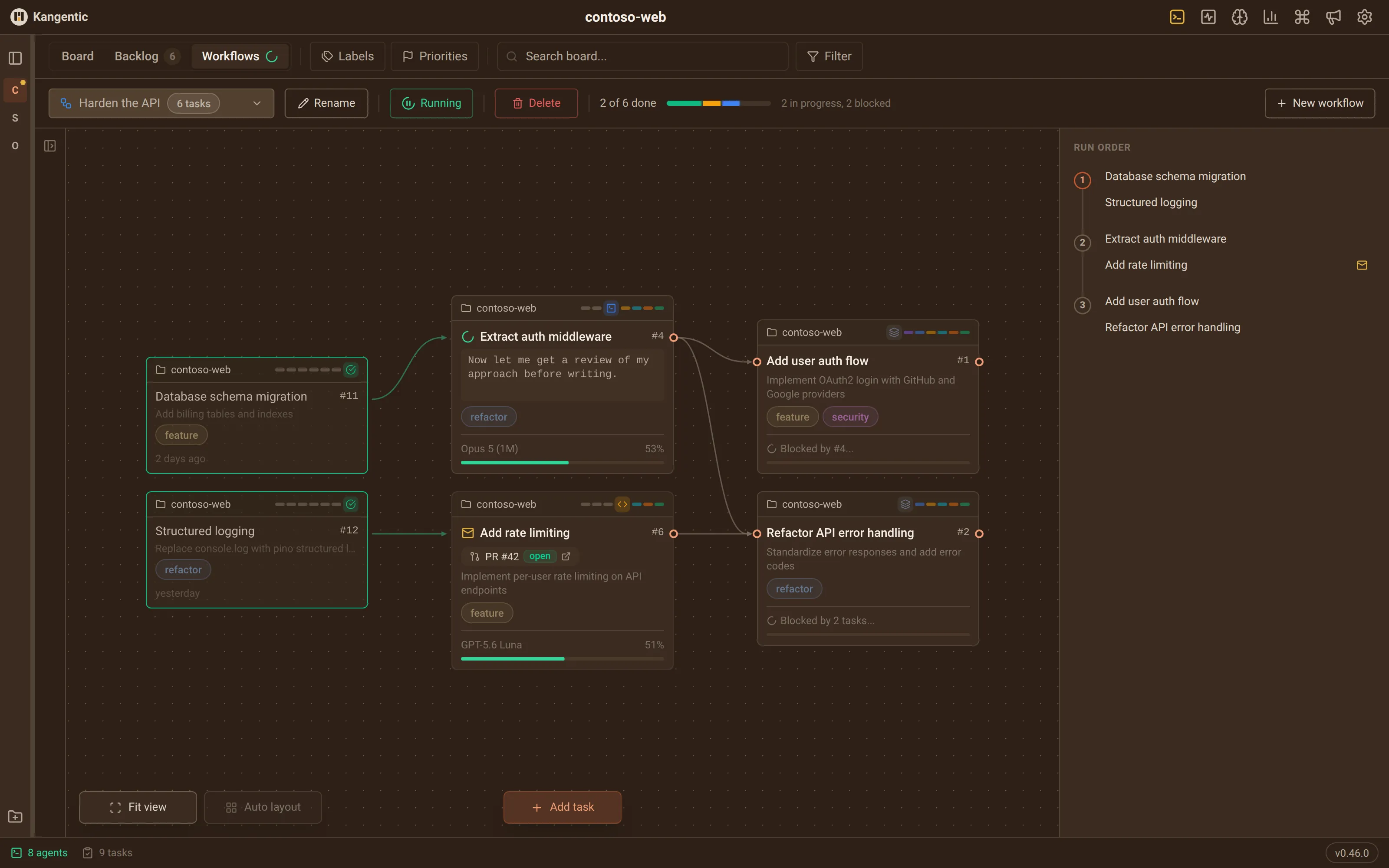The height and width of the screenshot is (868, 1389).
Task: Click the Rename button
Action: point(326,103)
